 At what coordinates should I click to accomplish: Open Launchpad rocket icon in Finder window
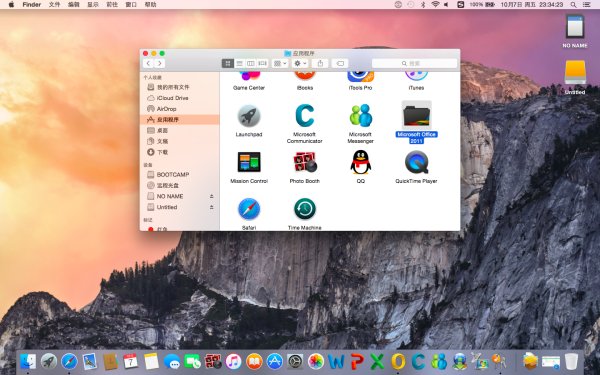[x=249, y=116]
